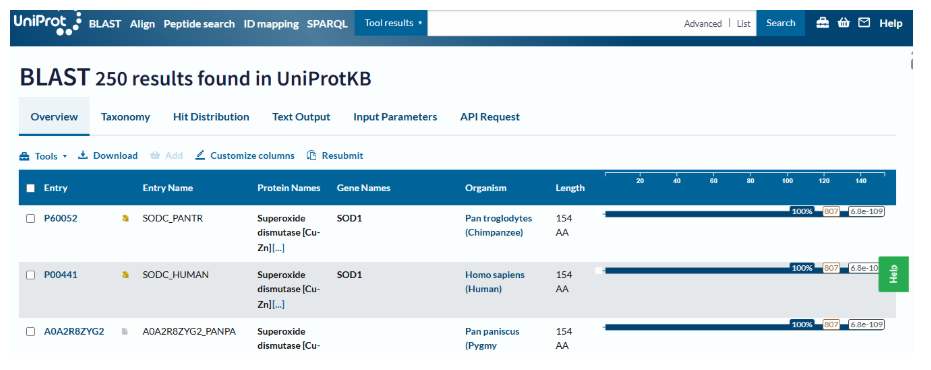Screen dimensions: 931x370
Task: Click the Gene Names column header
Action: tap(363, 188)
